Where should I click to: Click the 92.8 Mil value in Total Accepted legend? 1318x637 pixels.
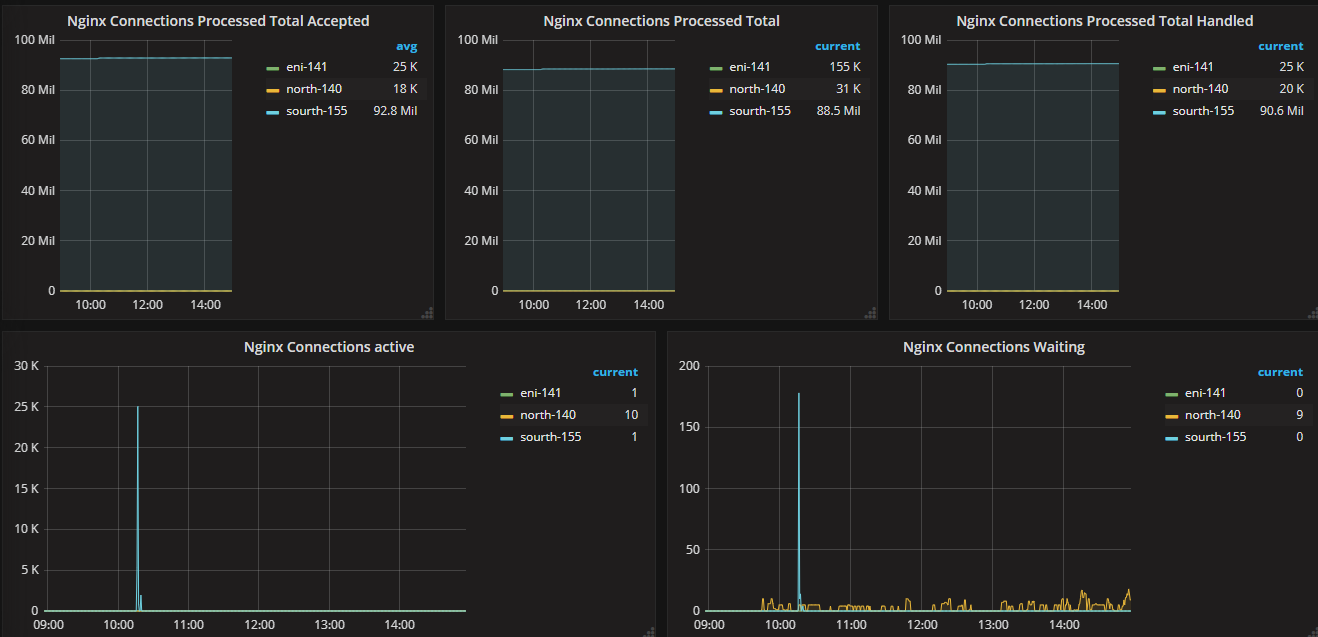coord(395,111)
